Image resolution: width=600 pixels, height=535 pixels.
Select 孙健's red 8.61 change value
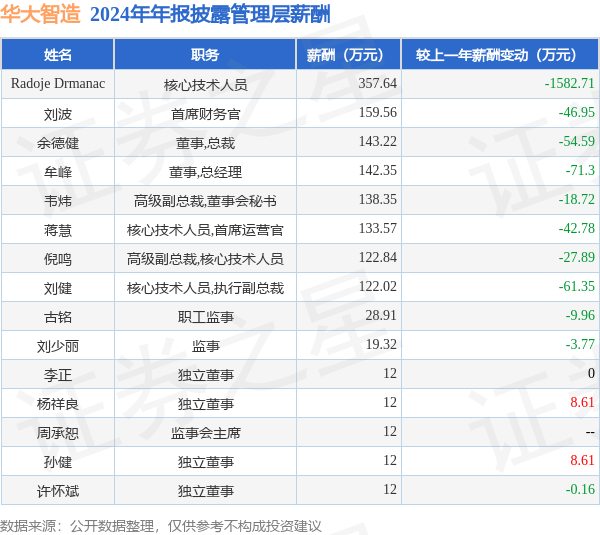pyautogui.click(x=582, y=460)
